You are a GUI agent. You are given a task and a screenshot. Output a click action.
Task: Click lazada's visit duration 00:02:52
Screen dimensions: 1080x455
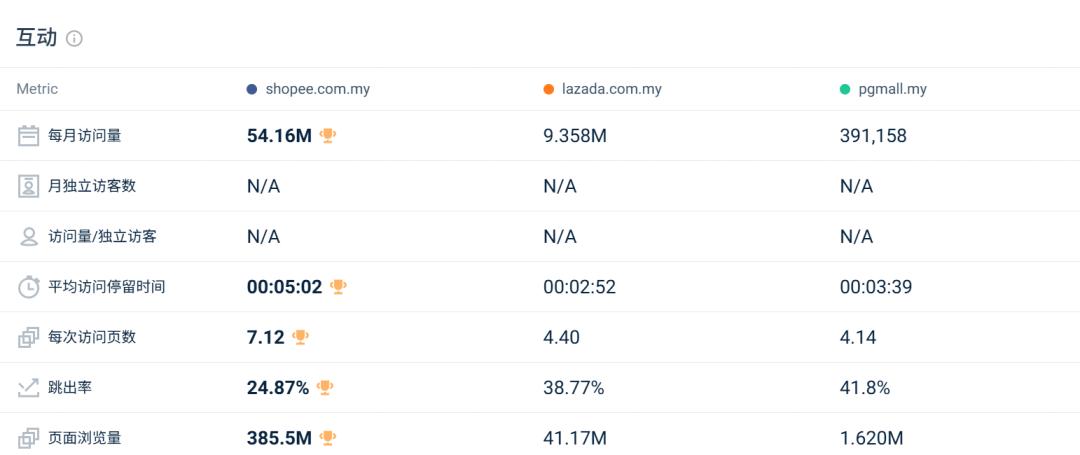pos(580,287)
